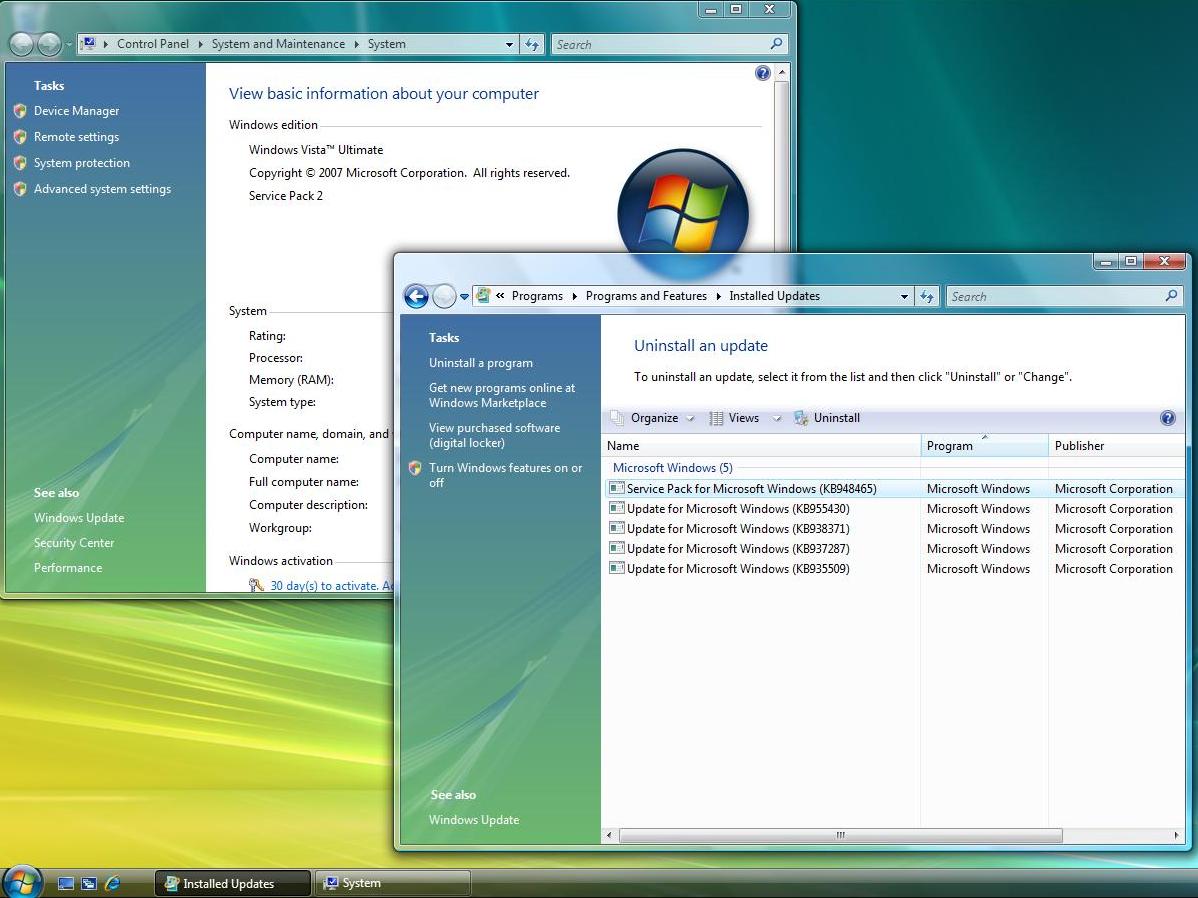This screenshot has width=1198, height=898.
Task: Open Windows Update under See also
Action: 474,819
